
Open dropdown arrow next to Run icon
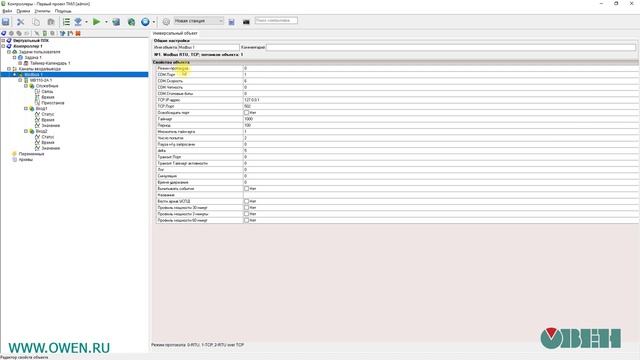click(106, 22)
